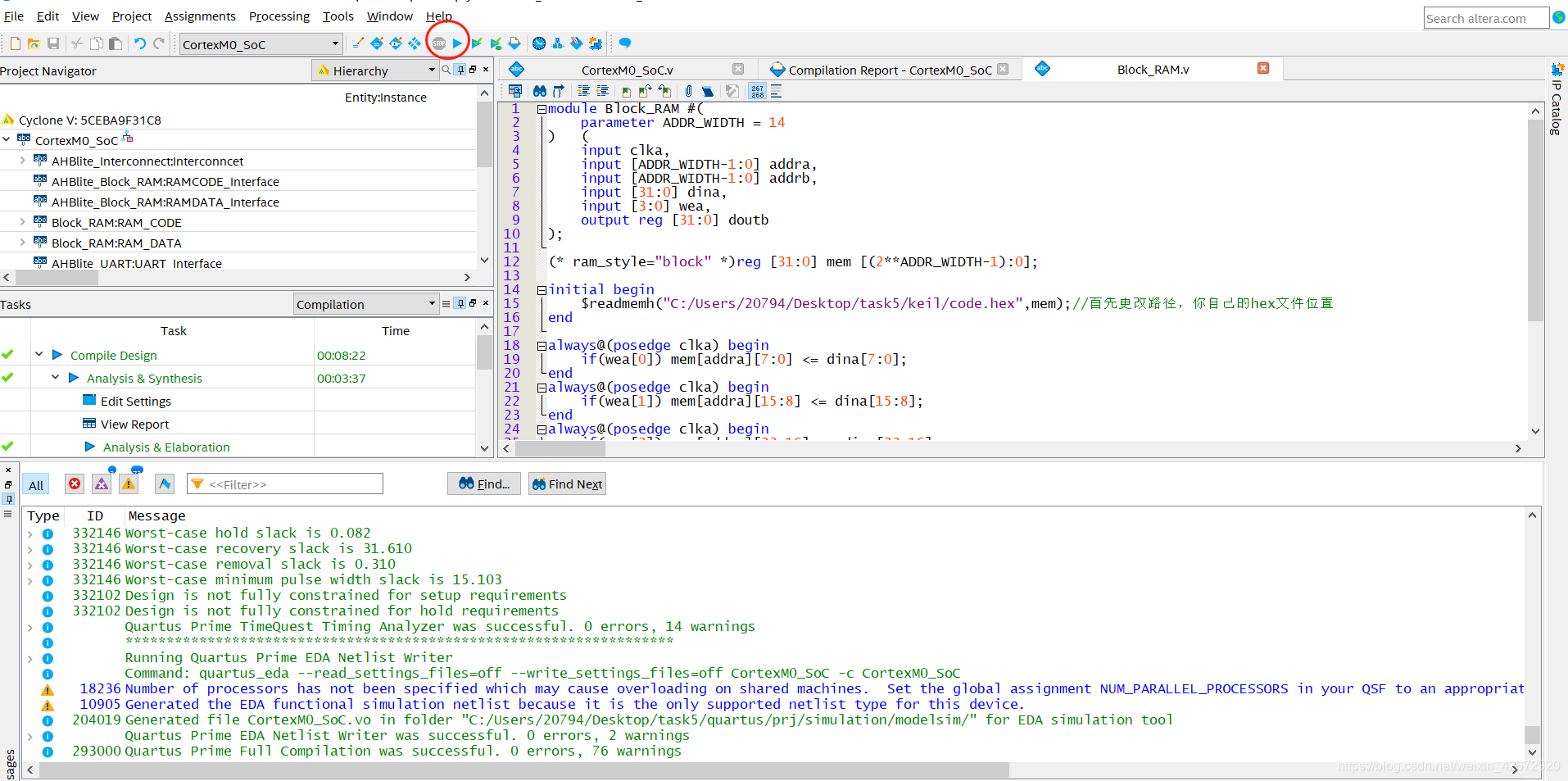Open the Processing menu
This screenshot has width=1568, height=781.
[279, 16]
